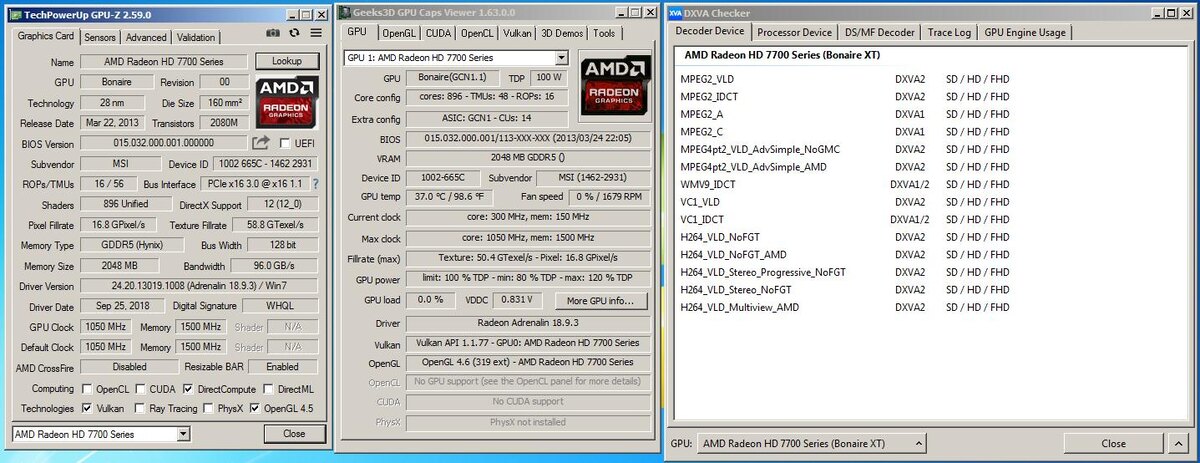The height and width of the screenshot is (463, 1200).
Task: Select the Decoder Device tab
Action: coord(709,32)
